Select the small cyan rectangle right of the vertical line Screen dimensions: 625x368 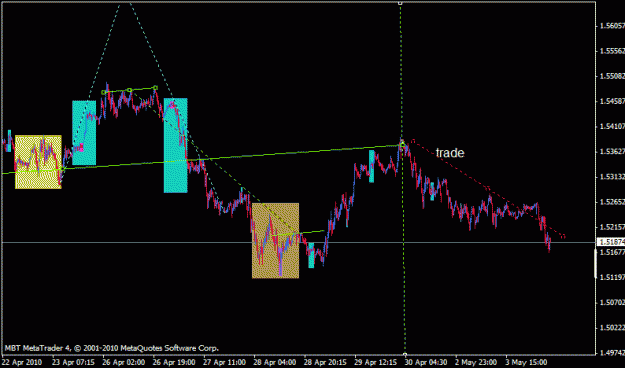click(x=432, y=191)
